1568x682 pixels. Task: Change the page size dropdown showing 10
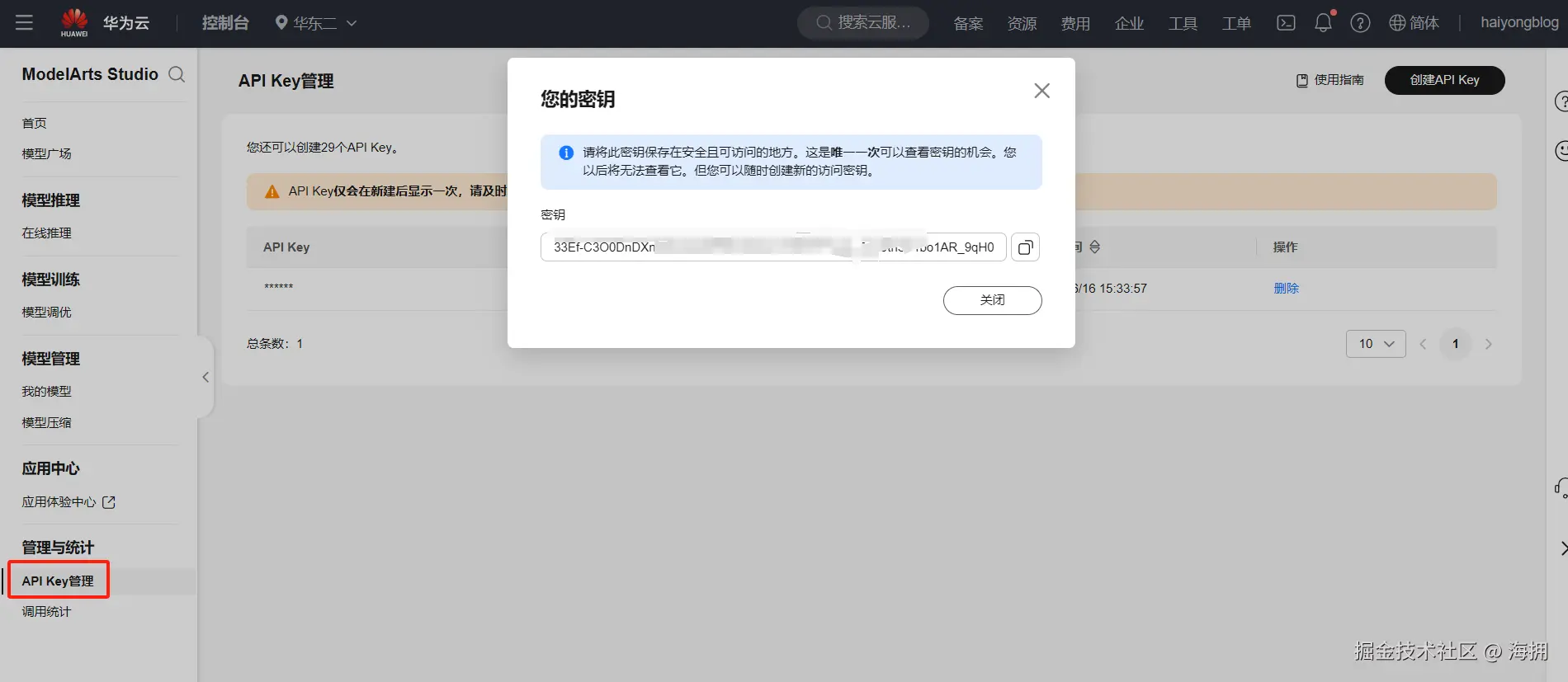(x=1376, y=344)
